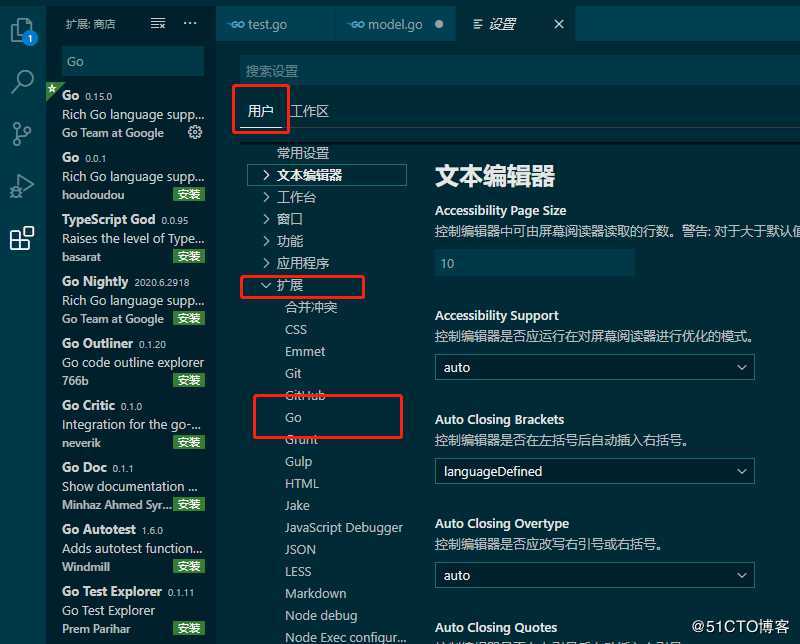800x644 pixels.
Task: Select the 工作区 workspace settings tab
Action: [309, 111]
